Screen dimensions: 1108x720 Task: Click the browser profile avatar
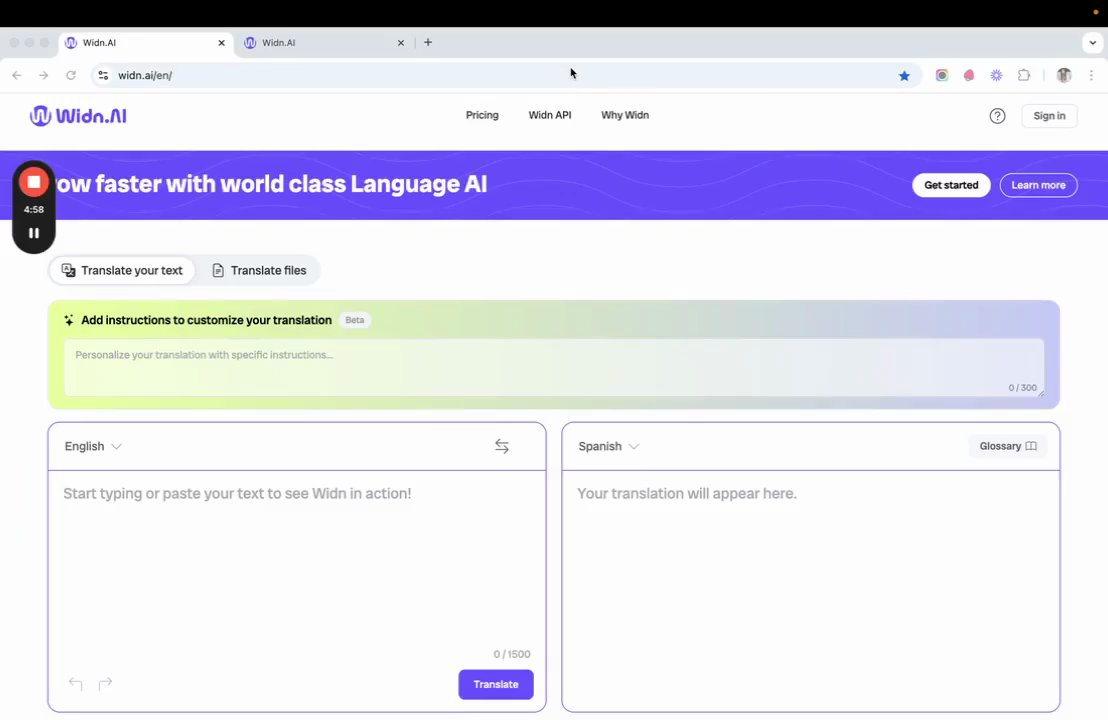coord(1063,76)
